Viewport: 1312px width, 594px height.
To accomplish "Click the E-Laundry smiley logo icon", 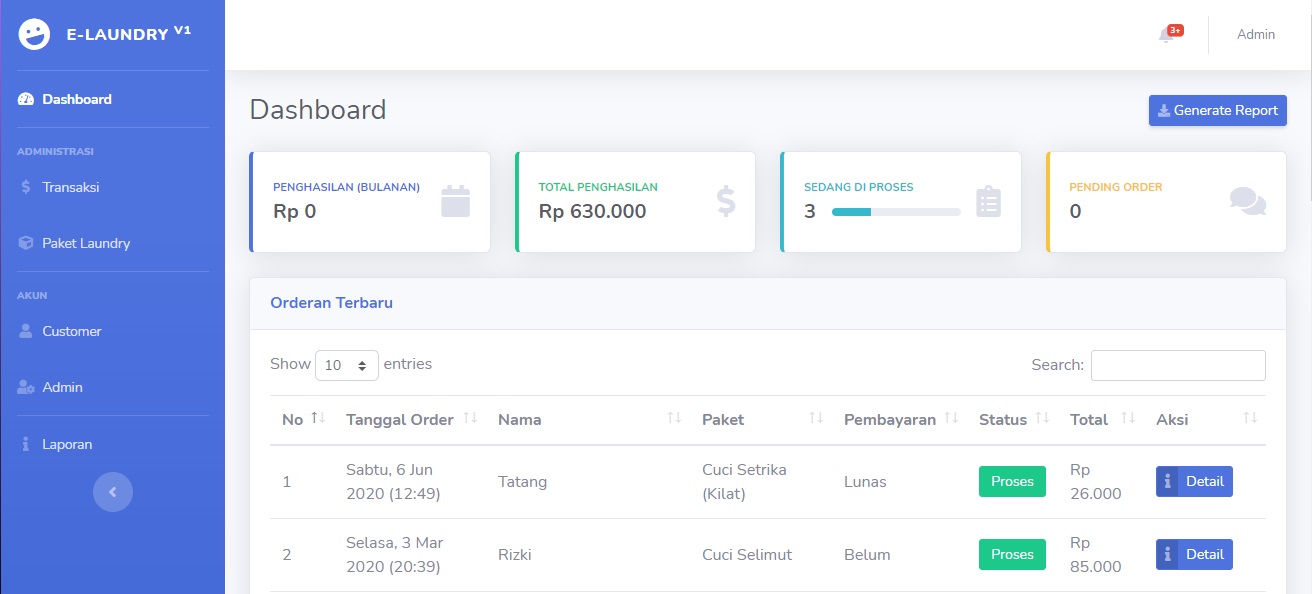I will click(34, 35).
